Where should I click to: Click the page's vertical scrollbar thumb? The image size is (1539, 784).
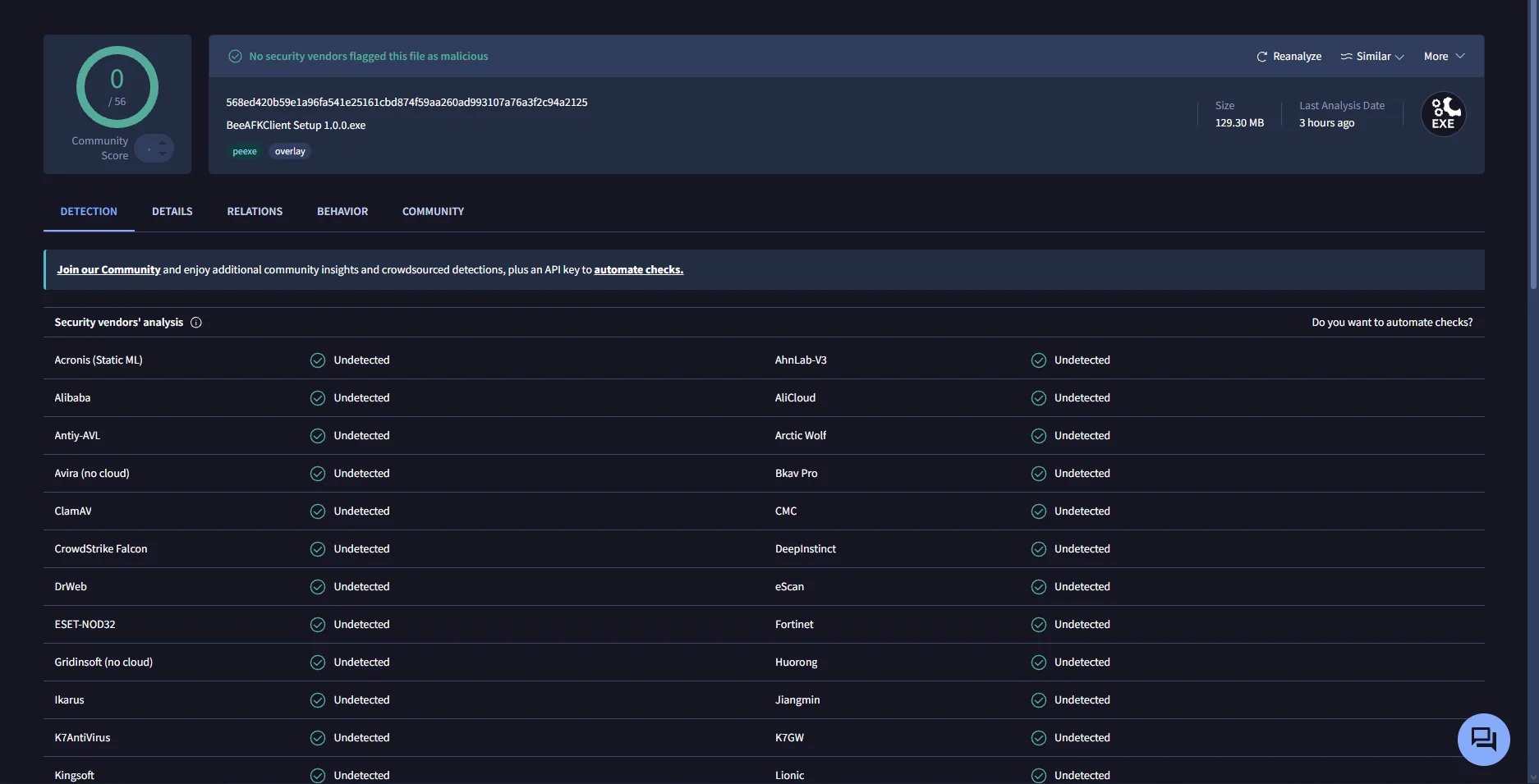(x=1533, y=144)
